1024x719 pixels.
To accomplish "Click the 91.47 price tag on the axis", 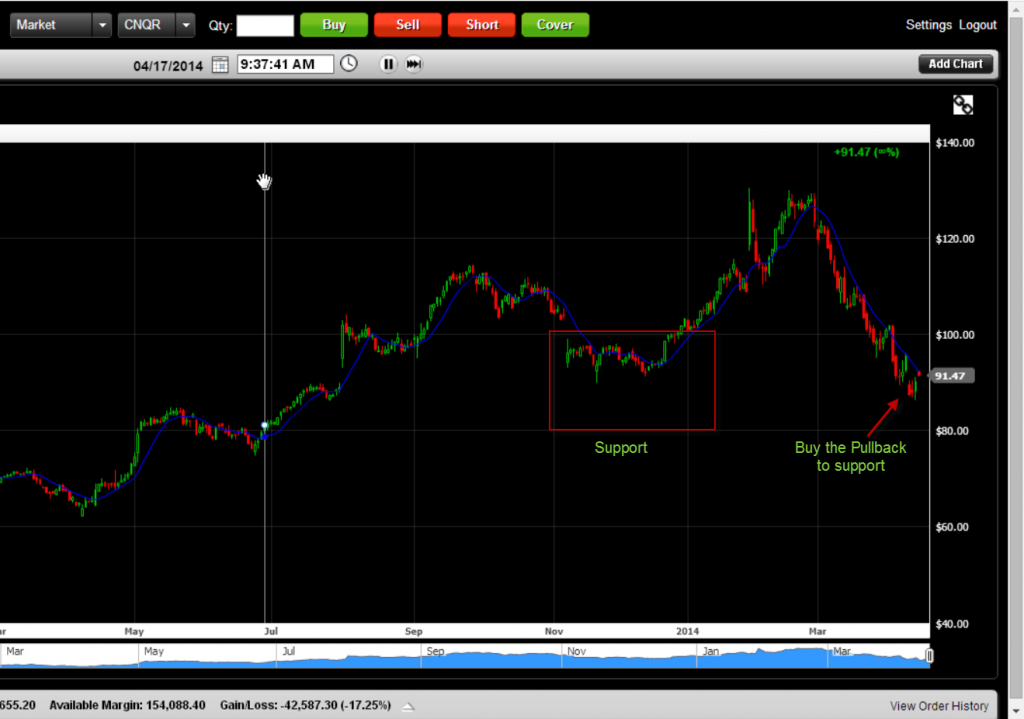I will coord(950,375).
